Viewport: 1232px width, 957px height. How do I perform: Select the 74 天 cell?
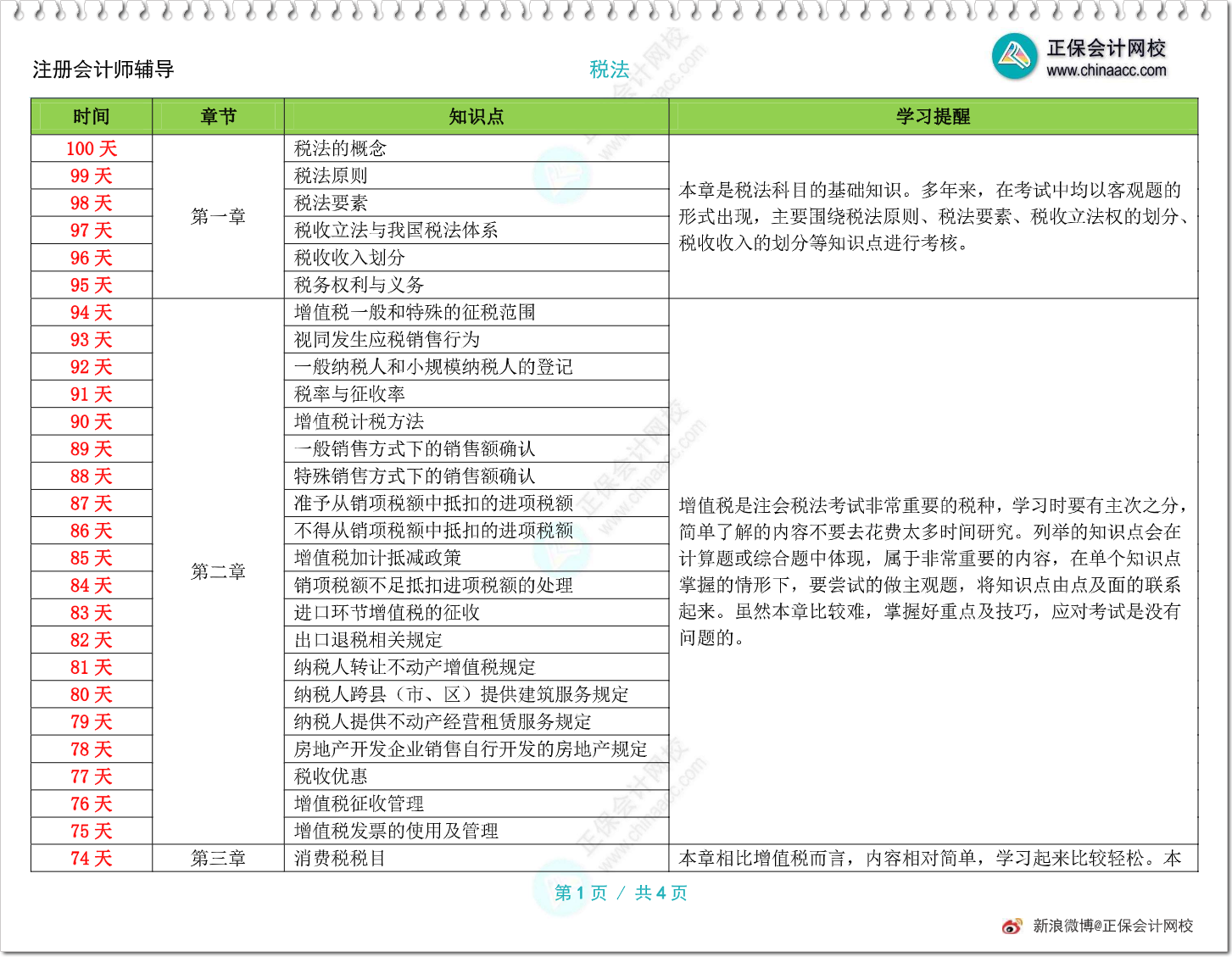92,859
